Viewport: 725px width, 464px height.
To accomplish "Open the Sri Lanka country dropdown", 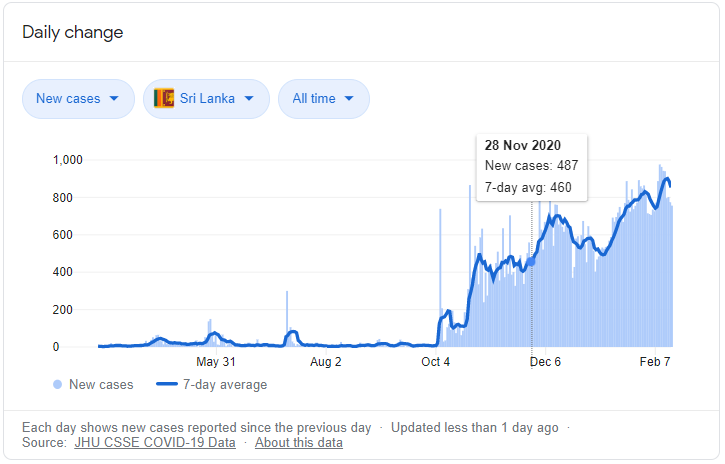I will click(x=206, y=99).
